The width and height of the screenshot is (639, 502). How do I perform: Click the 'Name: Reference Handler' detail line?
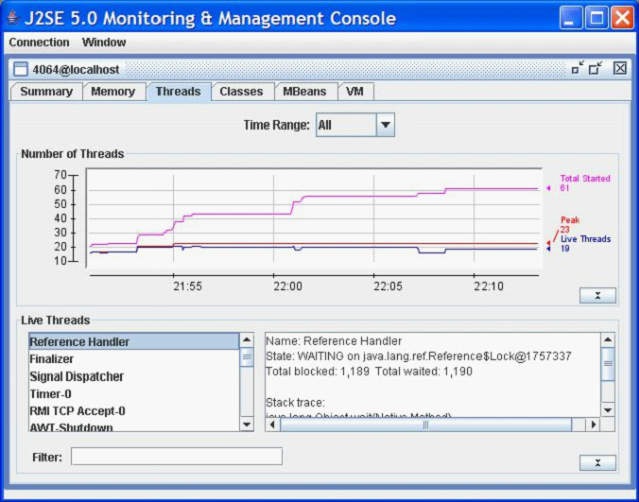[333, 341]
